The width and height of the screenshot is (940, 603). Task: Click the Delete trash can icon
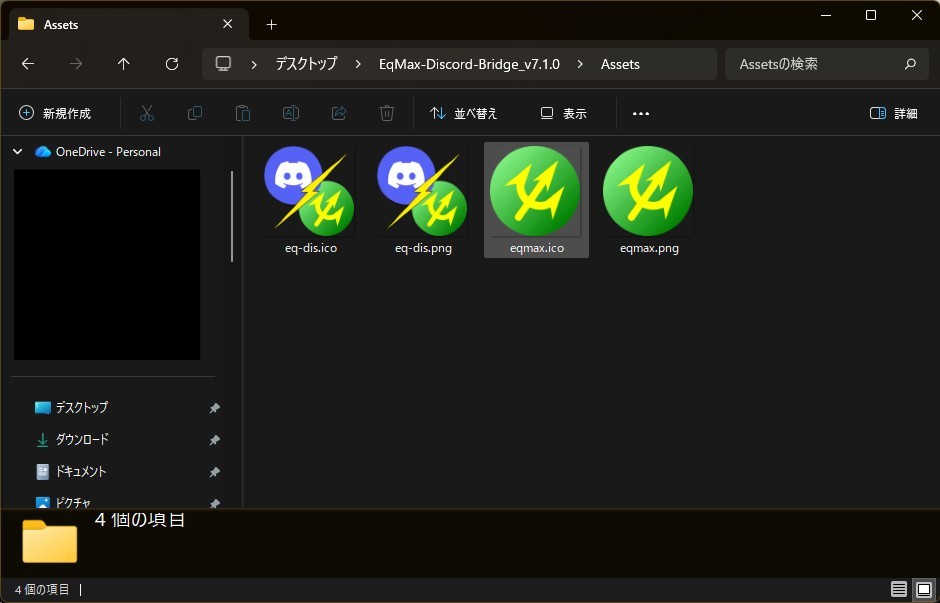coord(387,113)
